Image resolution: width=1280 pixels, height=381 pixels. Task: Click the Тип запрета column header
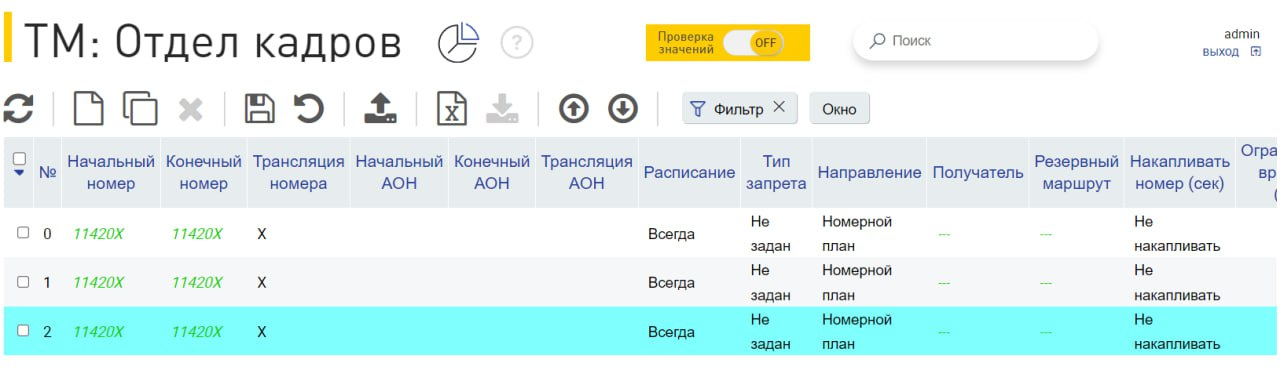point(775,172)
